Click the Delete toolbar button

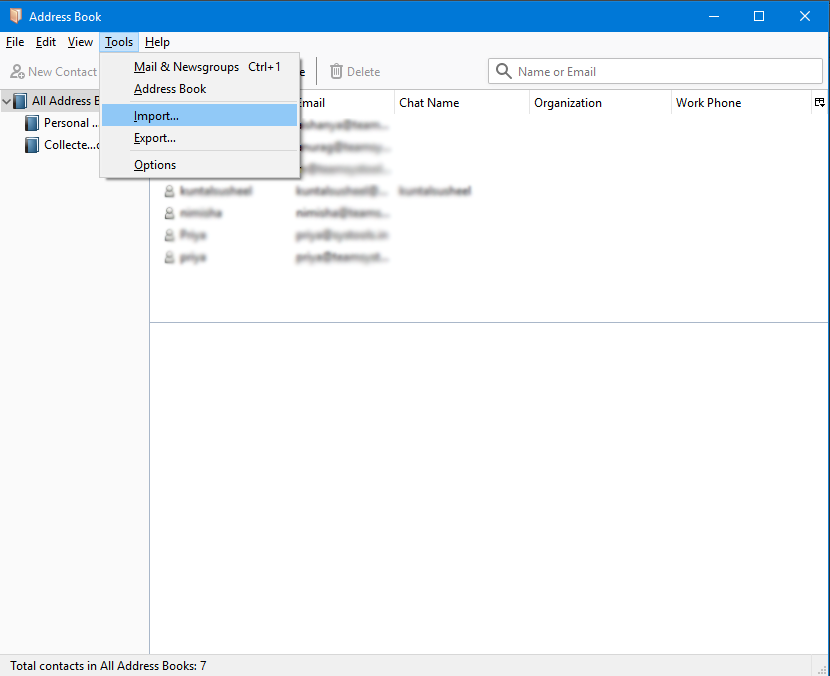point(355,71)
